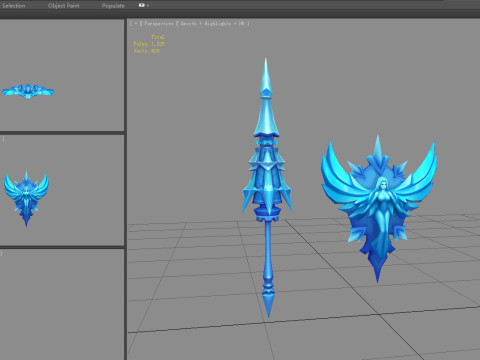Open the [+] viewport general menu
This screenshot has width=480, height=360.
(x=135, y=23)
